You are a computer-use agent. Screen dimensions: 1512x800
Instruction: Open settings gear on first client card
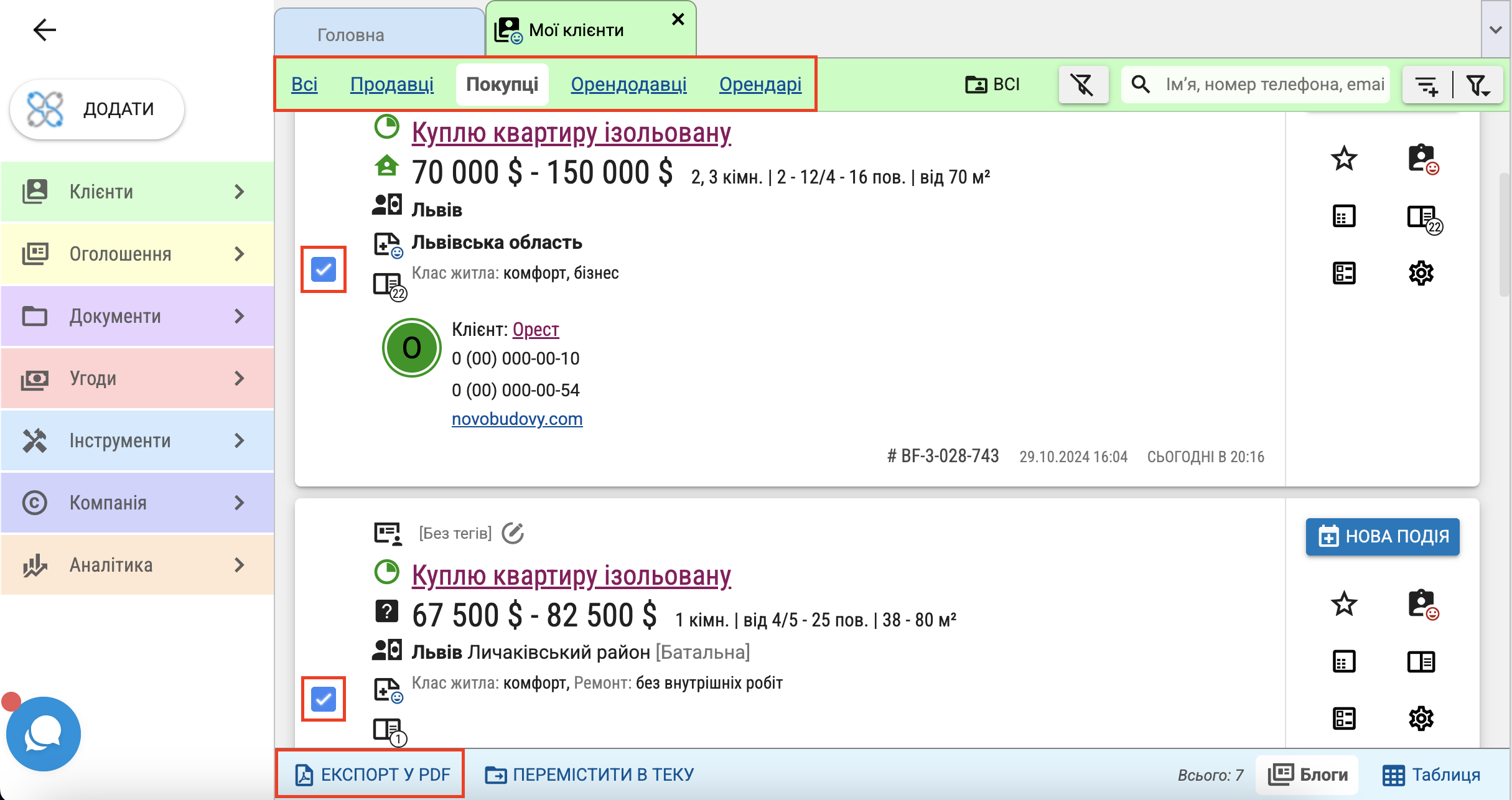[1421, 273]
